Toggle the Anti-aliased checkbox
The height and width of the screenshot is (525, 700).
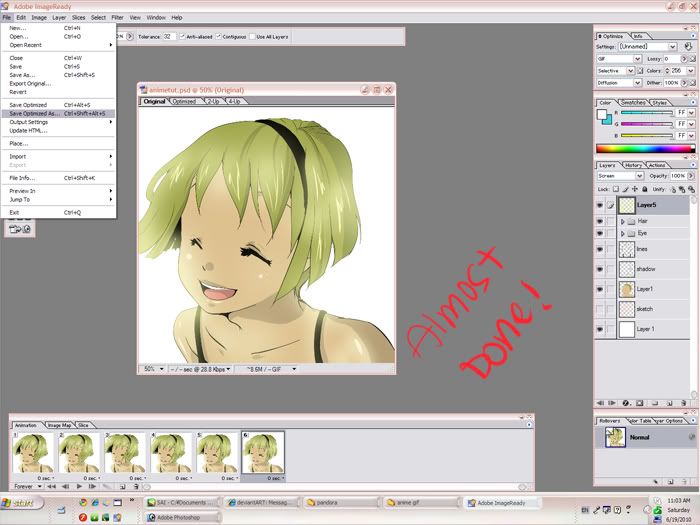click(x=183, y=36)
